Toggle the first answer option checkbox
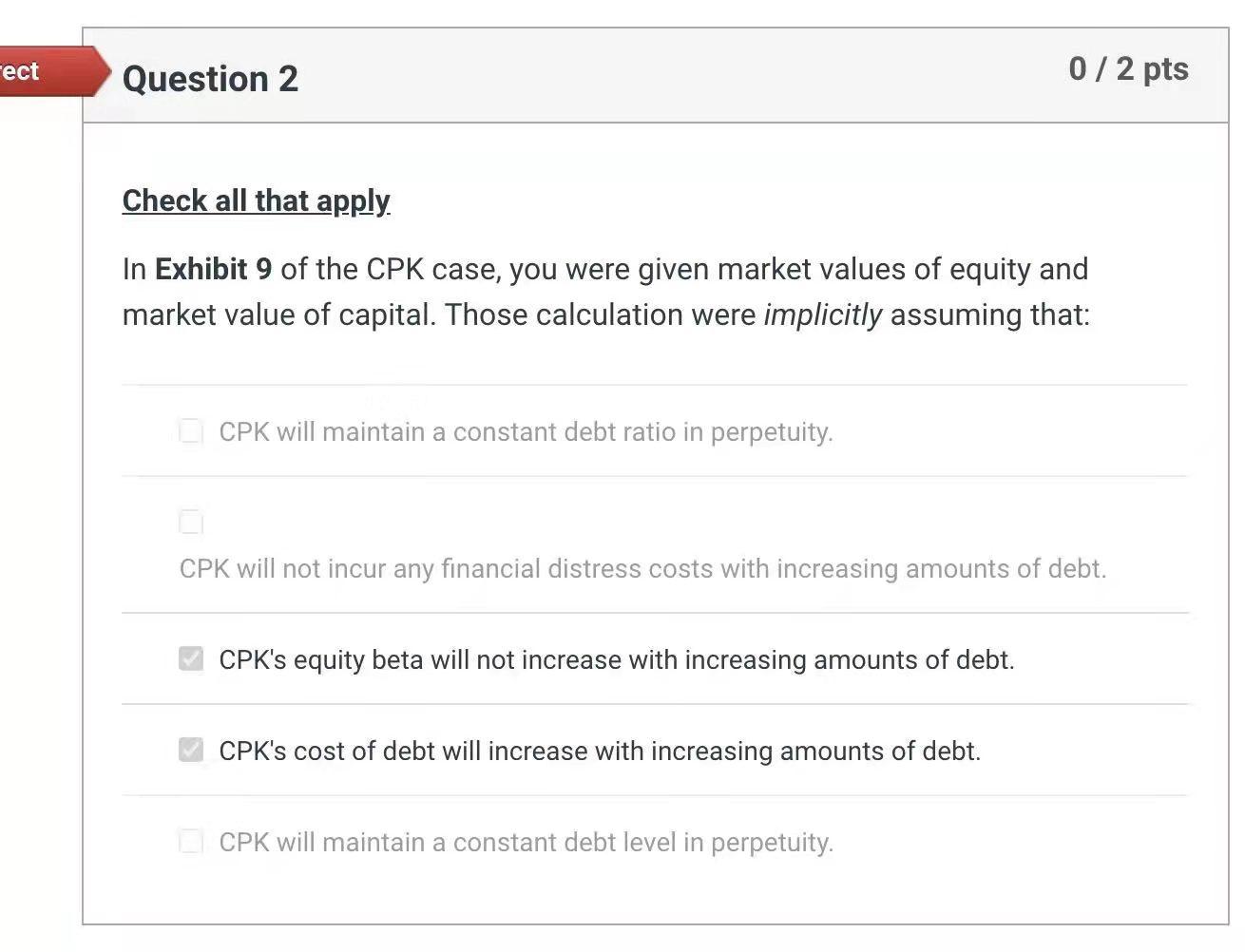Image resolution: width=1245 pixels, height=952 pixels. (191, 430)
